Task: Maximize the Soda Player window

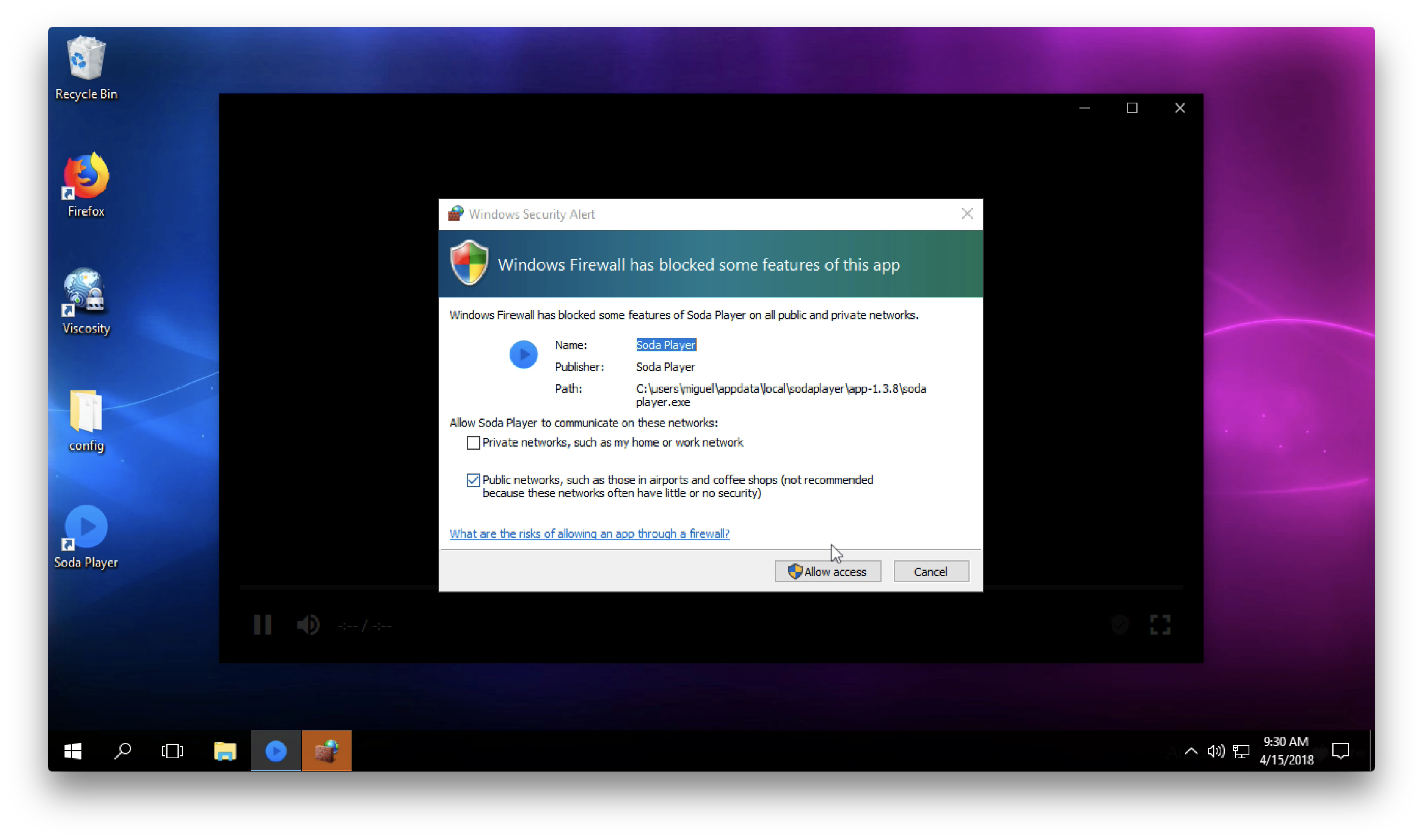Action: pyautogui.click(x=1131, y=107)
